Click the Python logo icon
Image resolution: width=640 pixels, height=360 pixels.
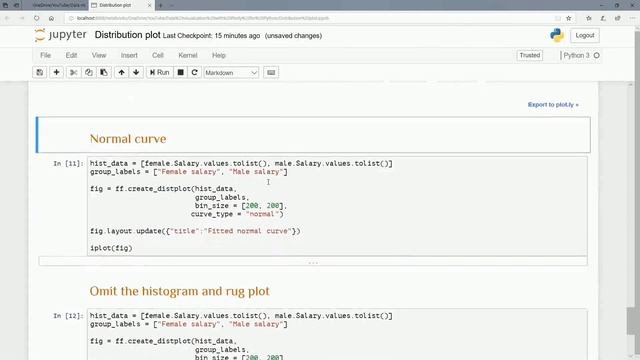557,35
